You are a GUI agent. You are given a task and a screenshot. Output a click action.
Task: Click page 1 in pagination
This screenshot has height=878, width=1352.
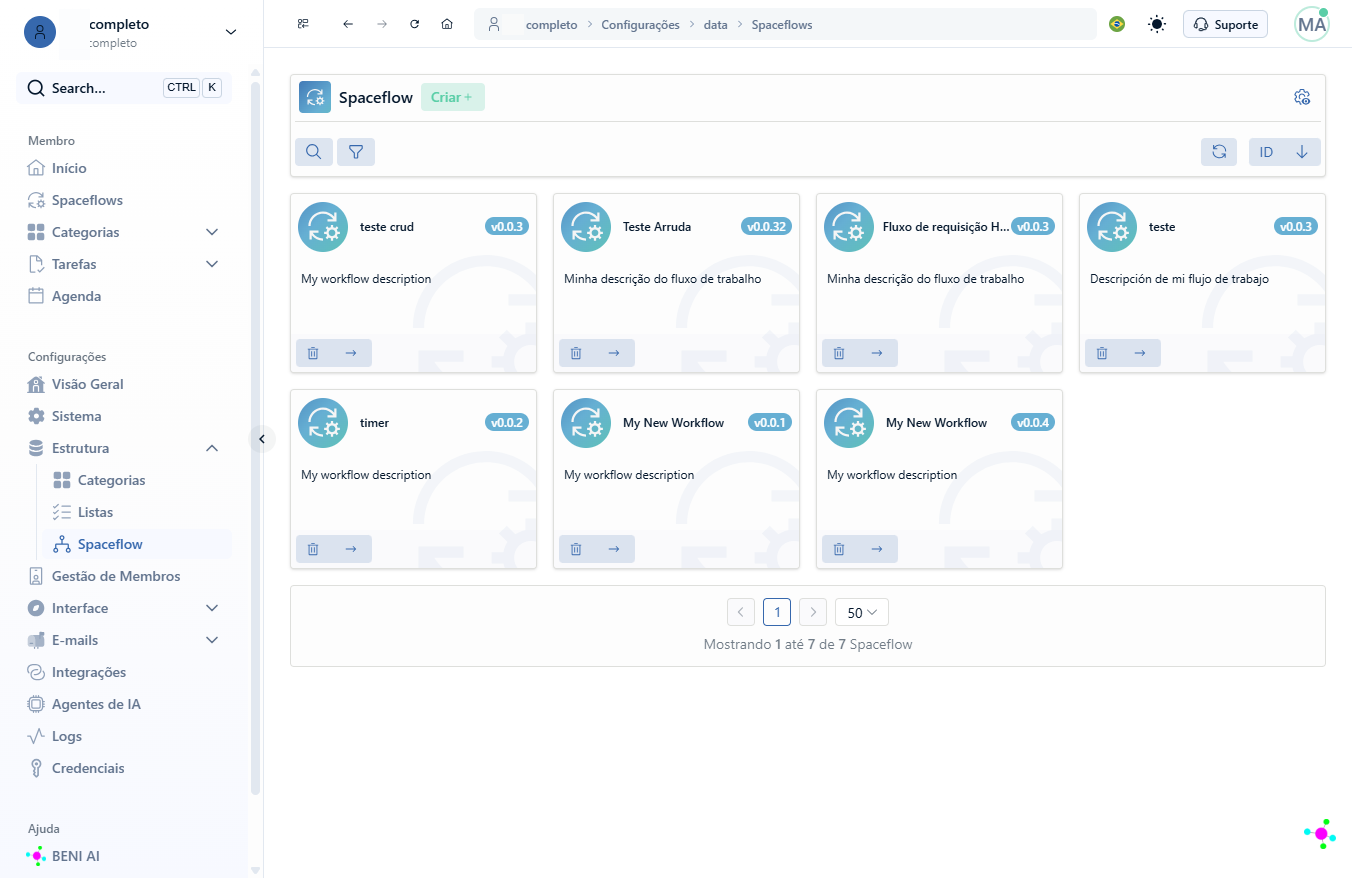click(x=777, y=612)
